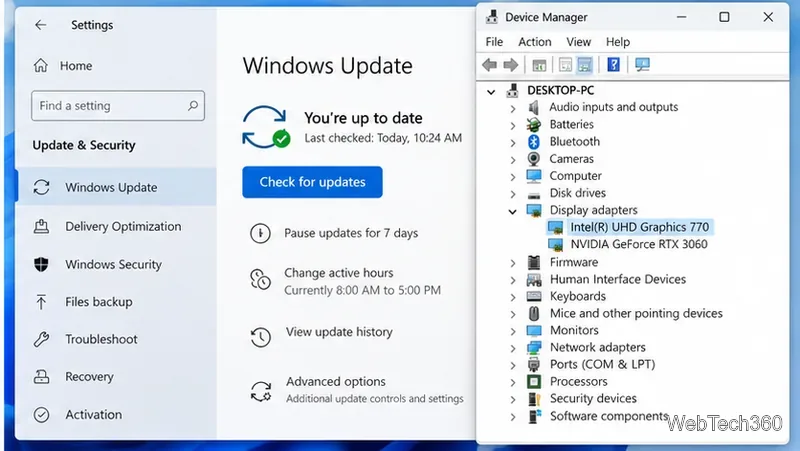The height and width of the screenshot is (451, 800).
Task: Select Intel(R) UHD Graphics 770
Action: pyautogui.click(x=640, y=227)
